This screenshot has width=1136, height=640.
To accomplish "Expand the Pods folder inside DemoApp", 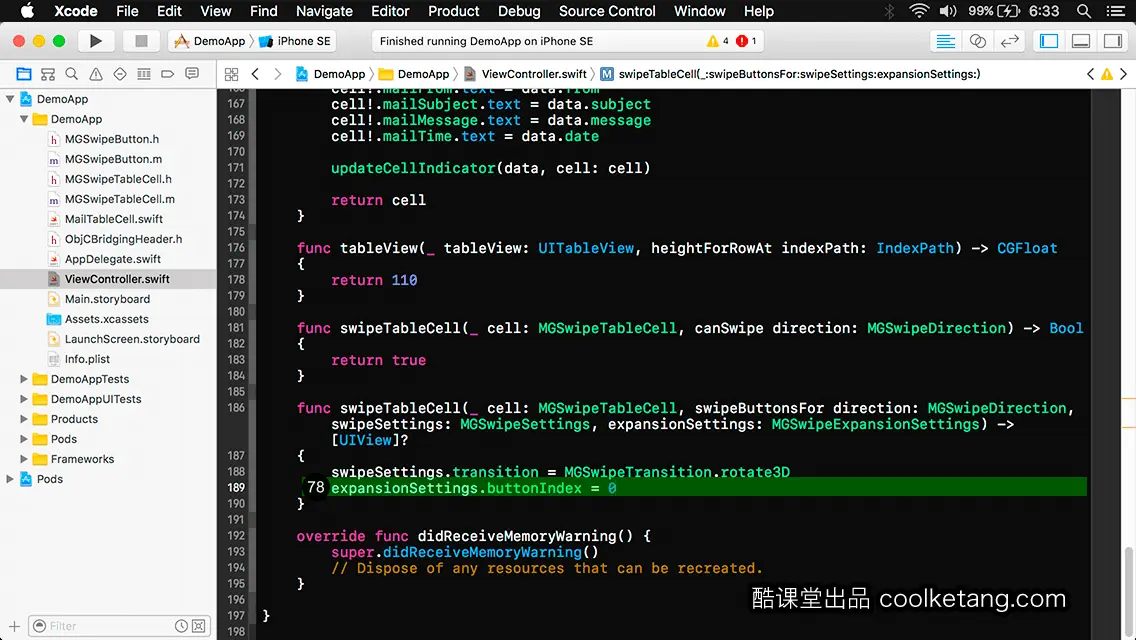I will (24, 439).
